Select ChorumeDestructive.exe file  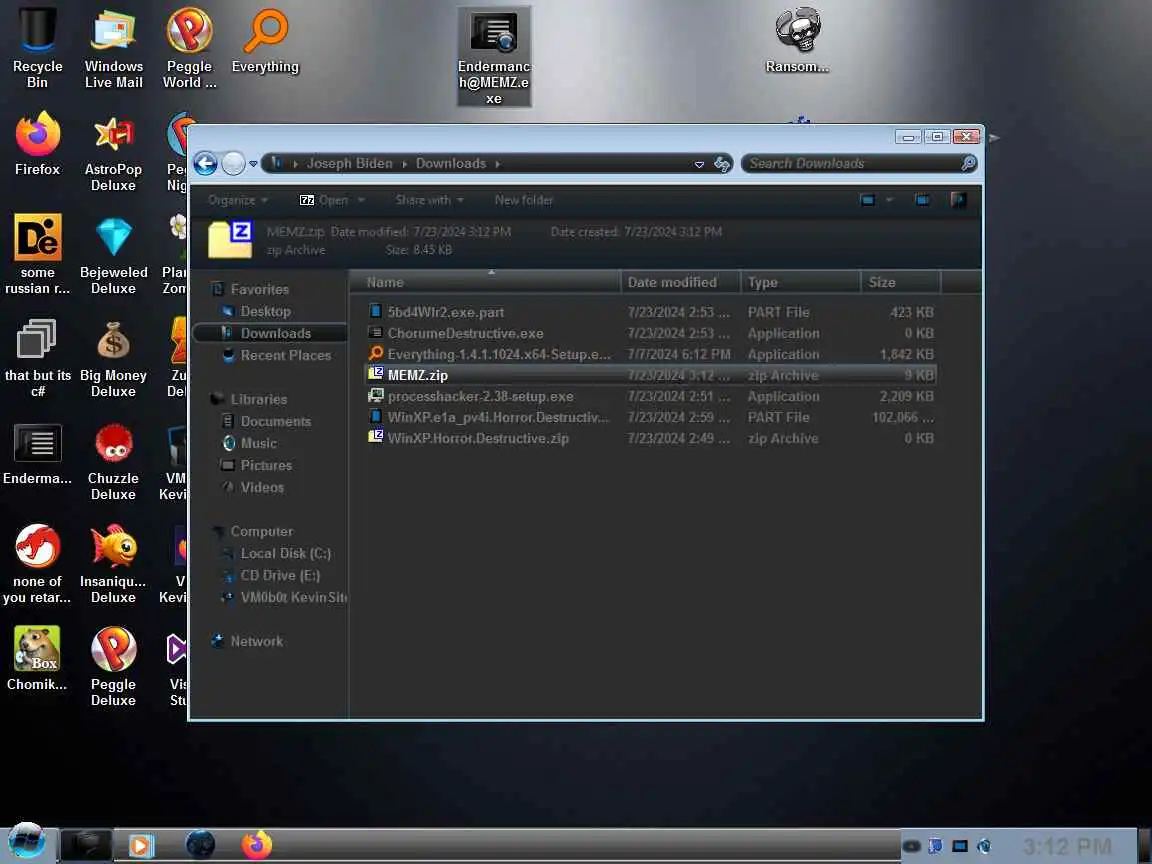pyautogui.click(x=651, y=334)
